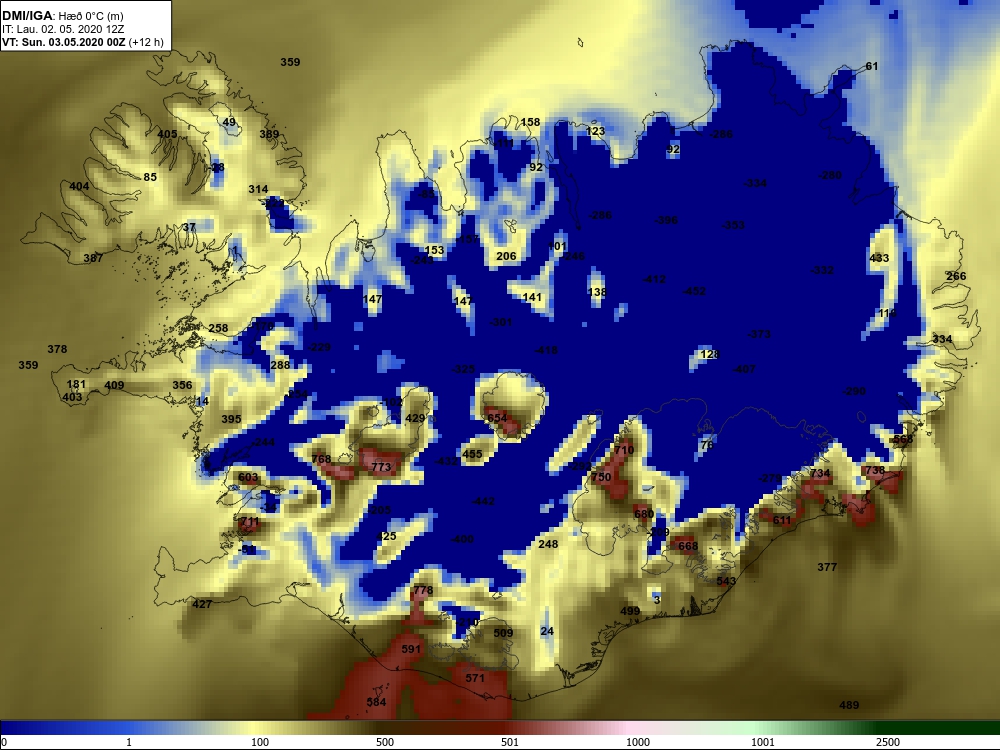
Task: Click the map value "404"
Action: pos(79,186)
